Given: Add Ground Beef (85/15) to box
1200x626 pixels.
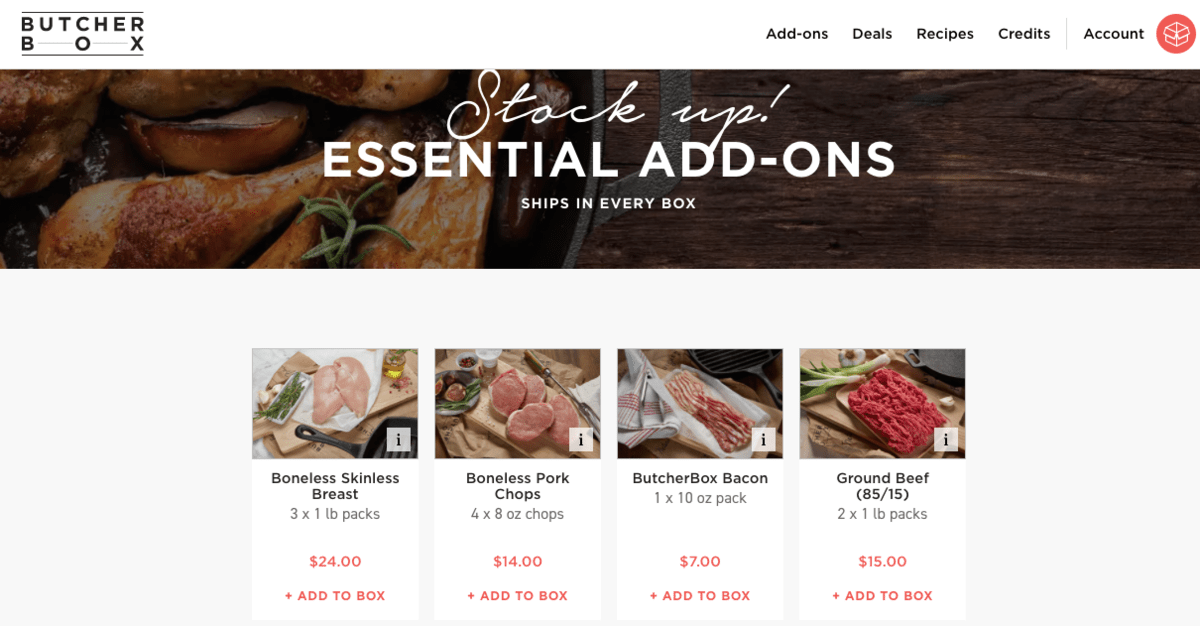Looking at the screenshot, I should coord(883,596).
